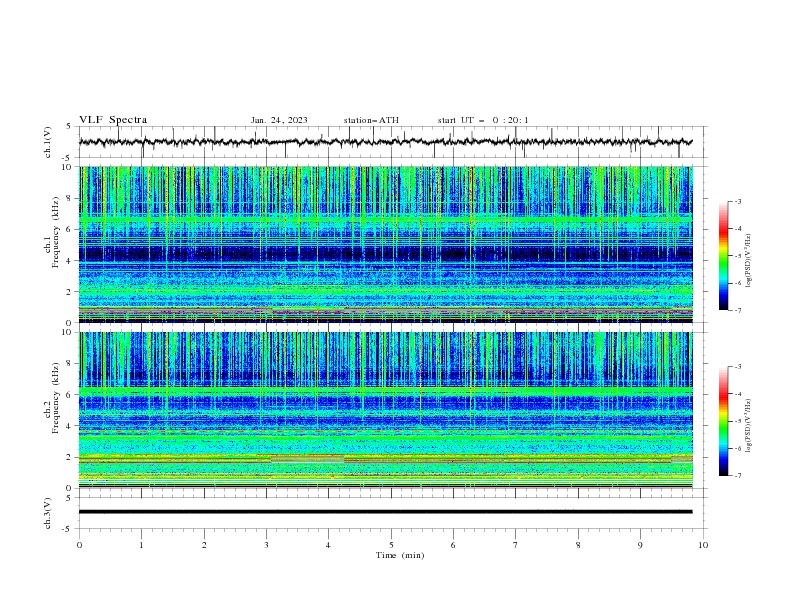792x612 pixels.
Task: Click the "station=ATH" header label
Action: pyautogui.click(x=371, y=120)
